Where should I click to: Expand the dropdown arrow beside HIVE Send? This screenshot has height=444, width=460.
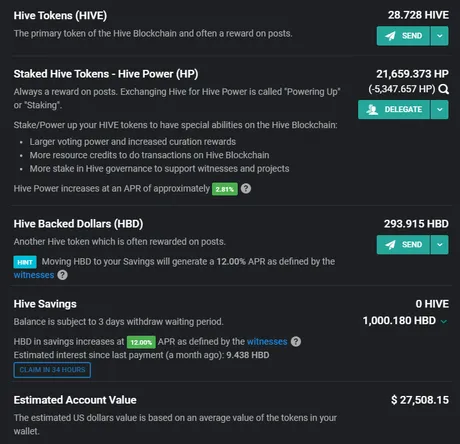pyautogui.click(x=440, y=36)
